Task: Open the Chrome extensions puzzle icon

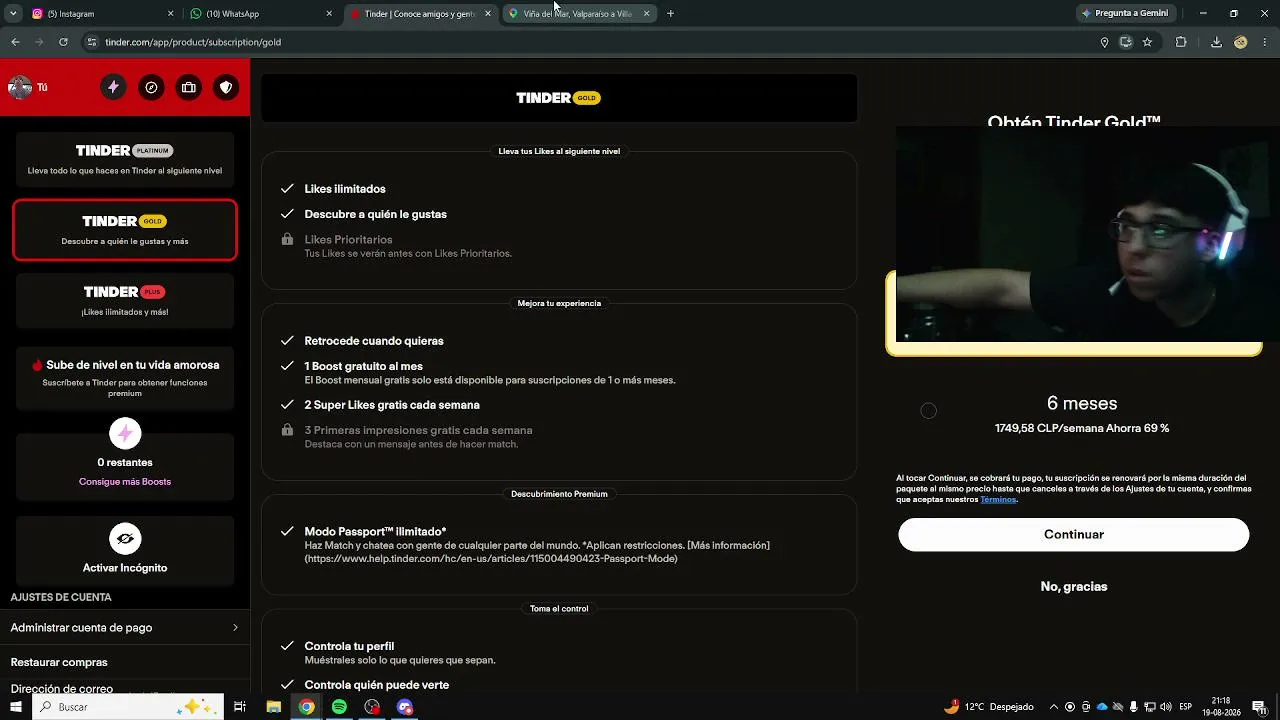Action: coord(1181,42)
